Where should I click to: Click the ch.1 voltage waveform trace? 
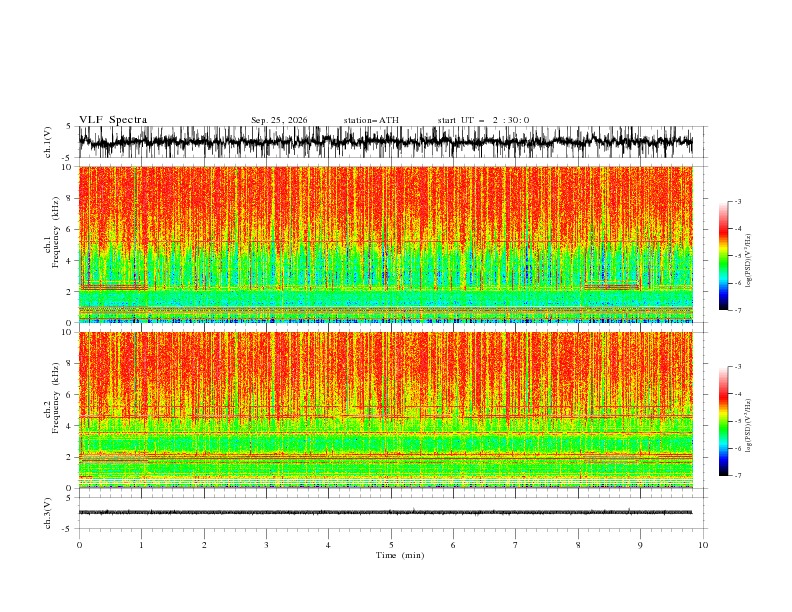385,142
